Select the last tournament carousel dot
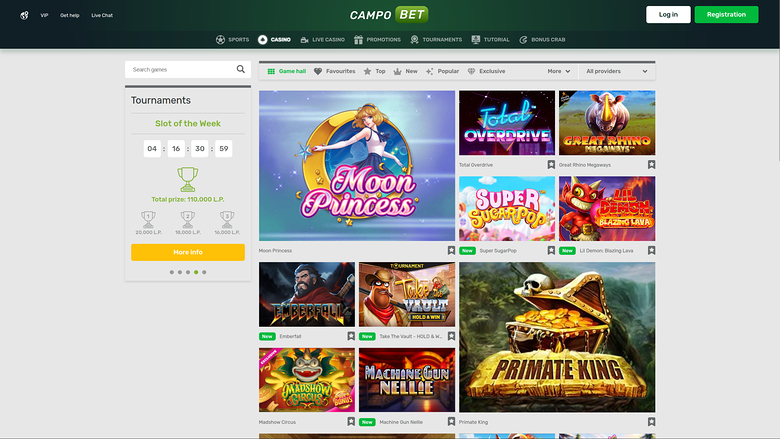 tap(204, 272)
